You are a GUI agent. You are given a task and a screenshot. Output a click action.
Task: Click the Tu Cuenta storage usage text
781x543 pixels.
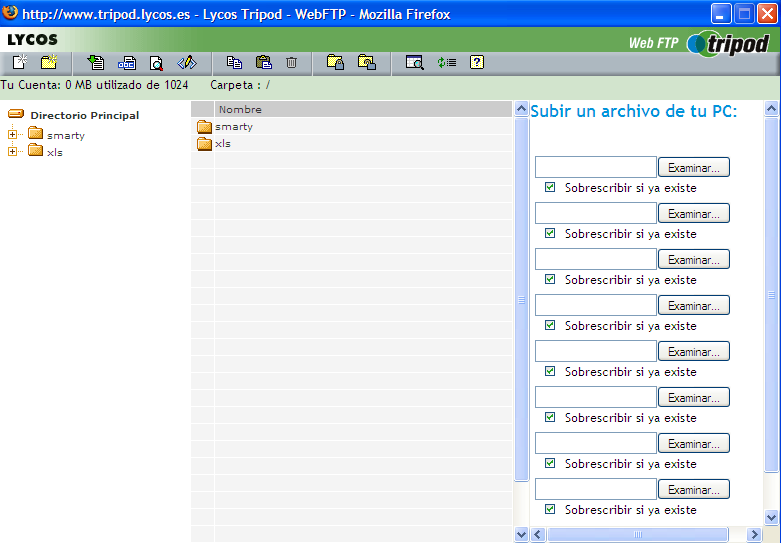pos(95,85)
